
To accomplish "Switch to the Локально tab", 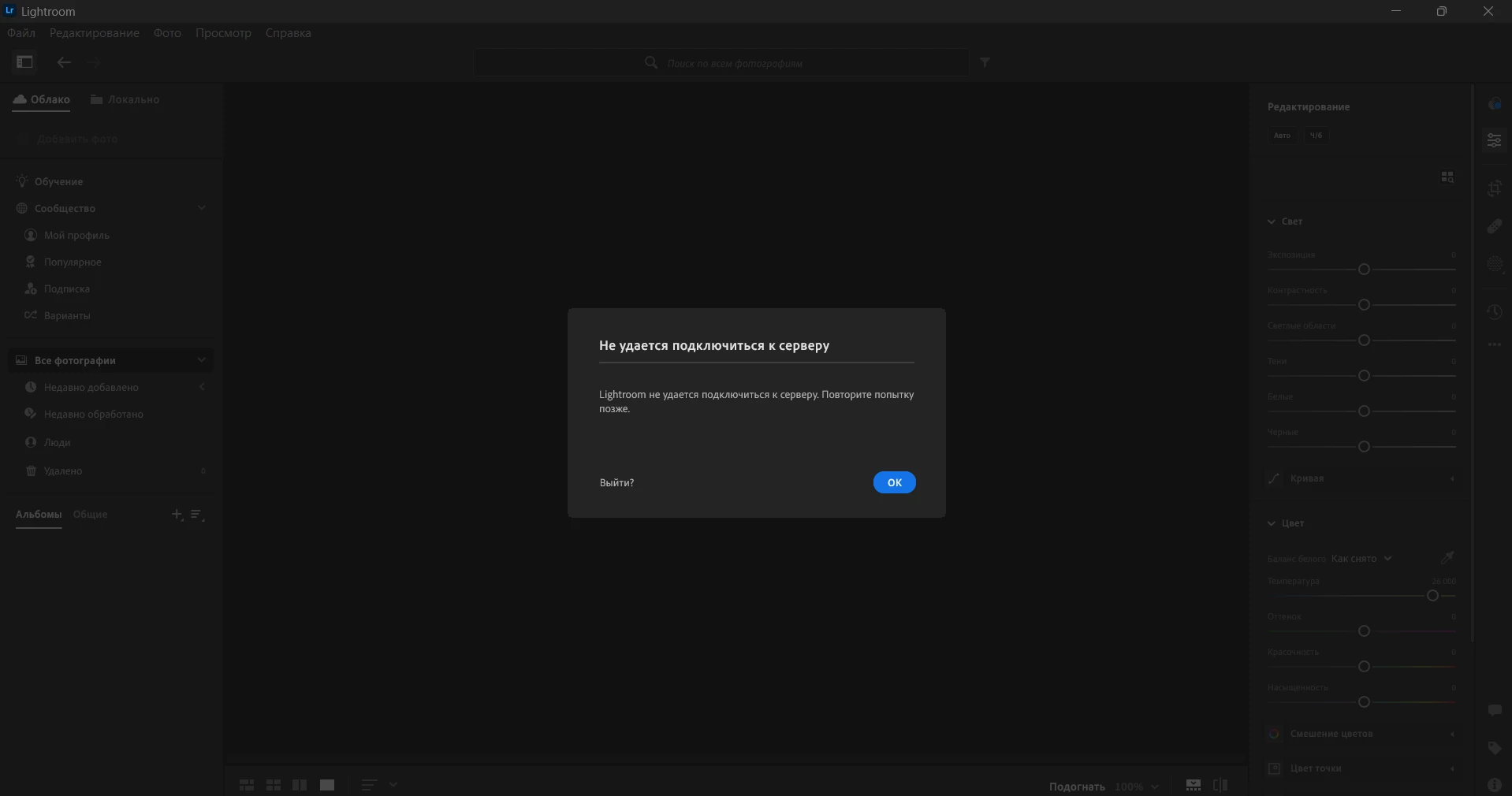I will 125,99.
